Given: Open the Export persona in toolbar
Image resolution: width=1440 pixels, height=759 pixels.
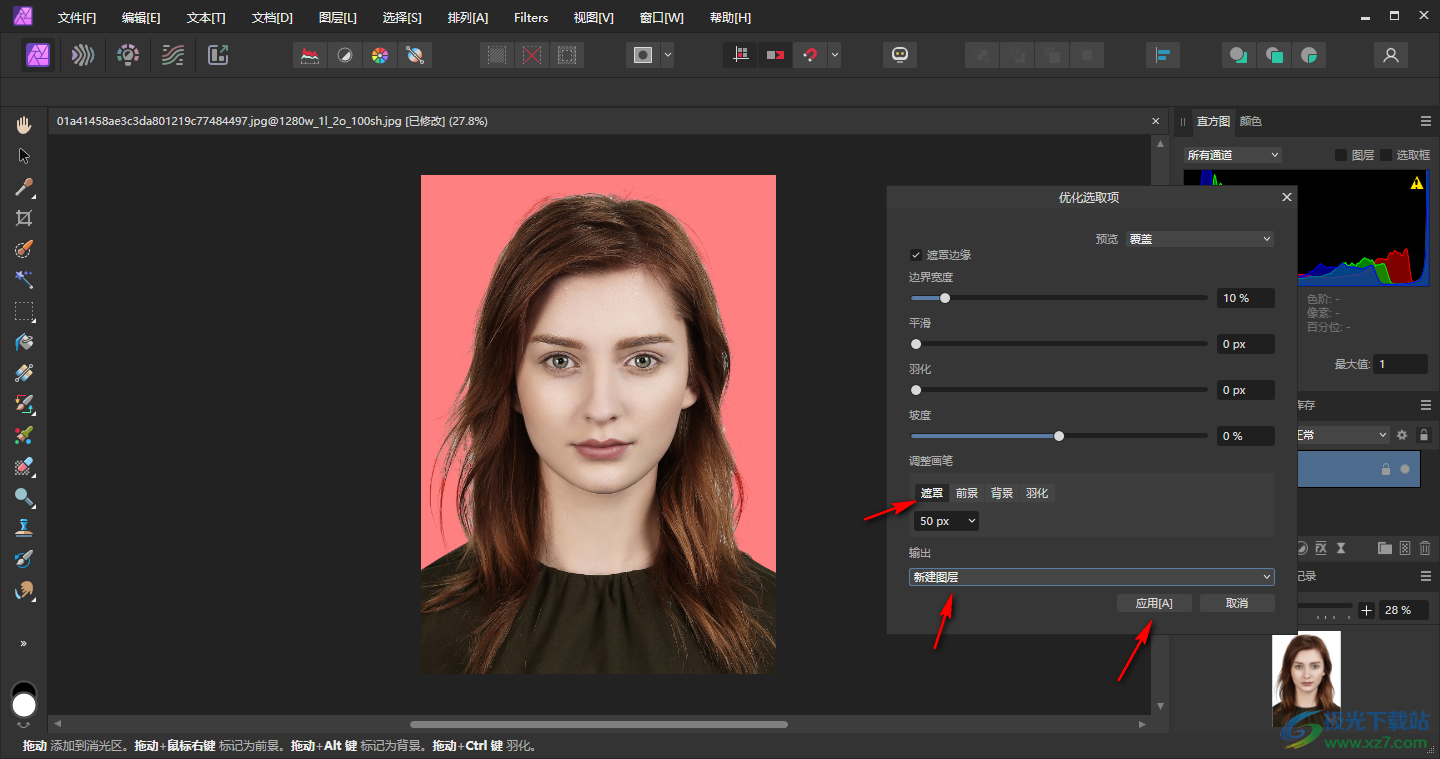Looking at the screenshot, I should (218, 55).
